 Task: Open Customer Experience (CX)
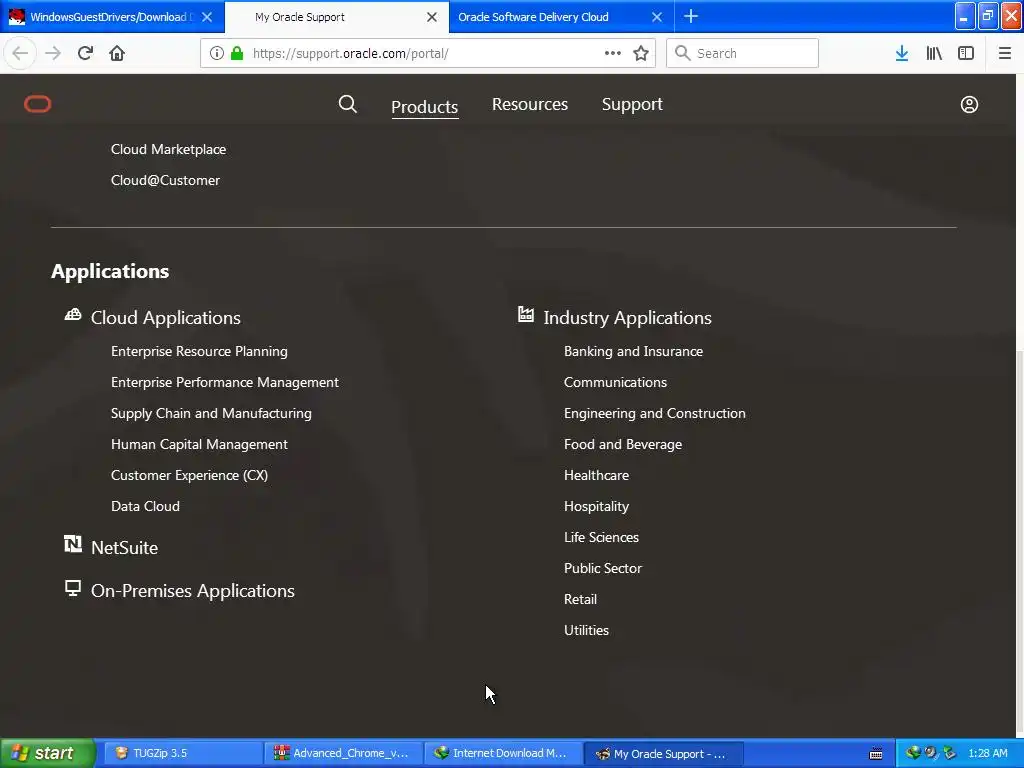[189, 475]
